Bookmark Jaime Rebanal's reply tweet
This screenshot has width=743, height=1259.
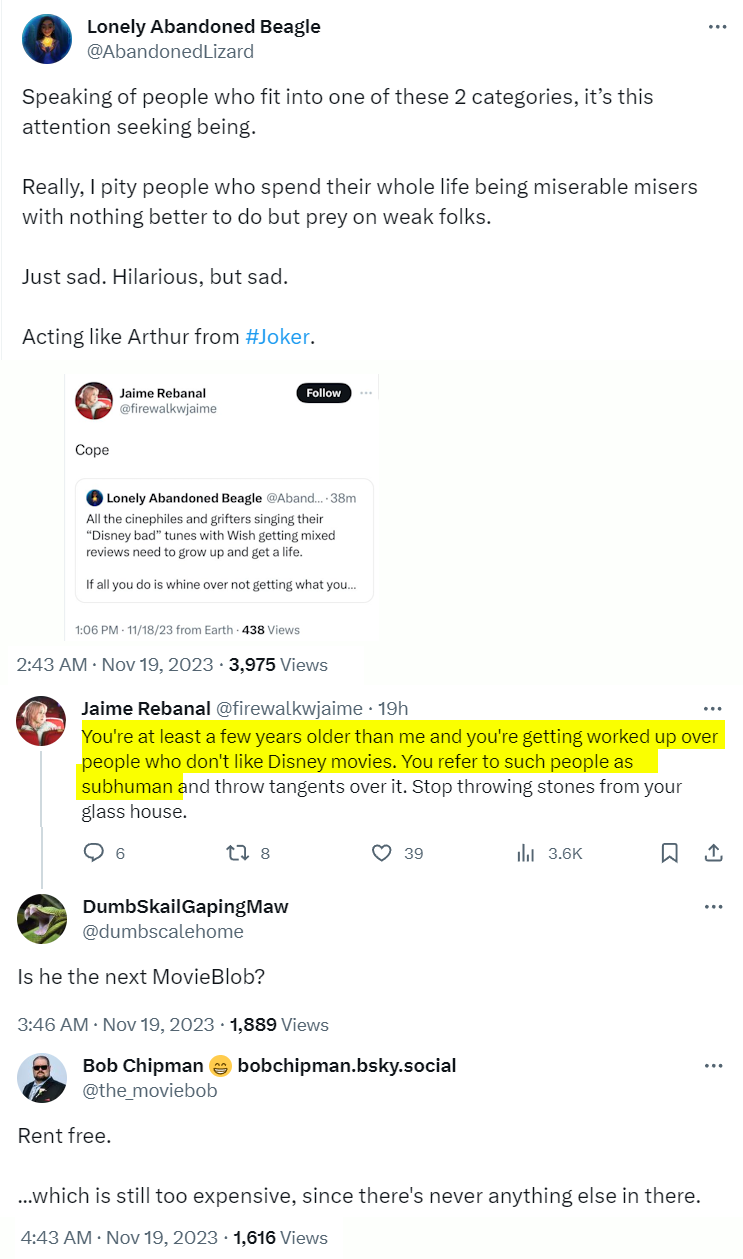tap(669, 853)
